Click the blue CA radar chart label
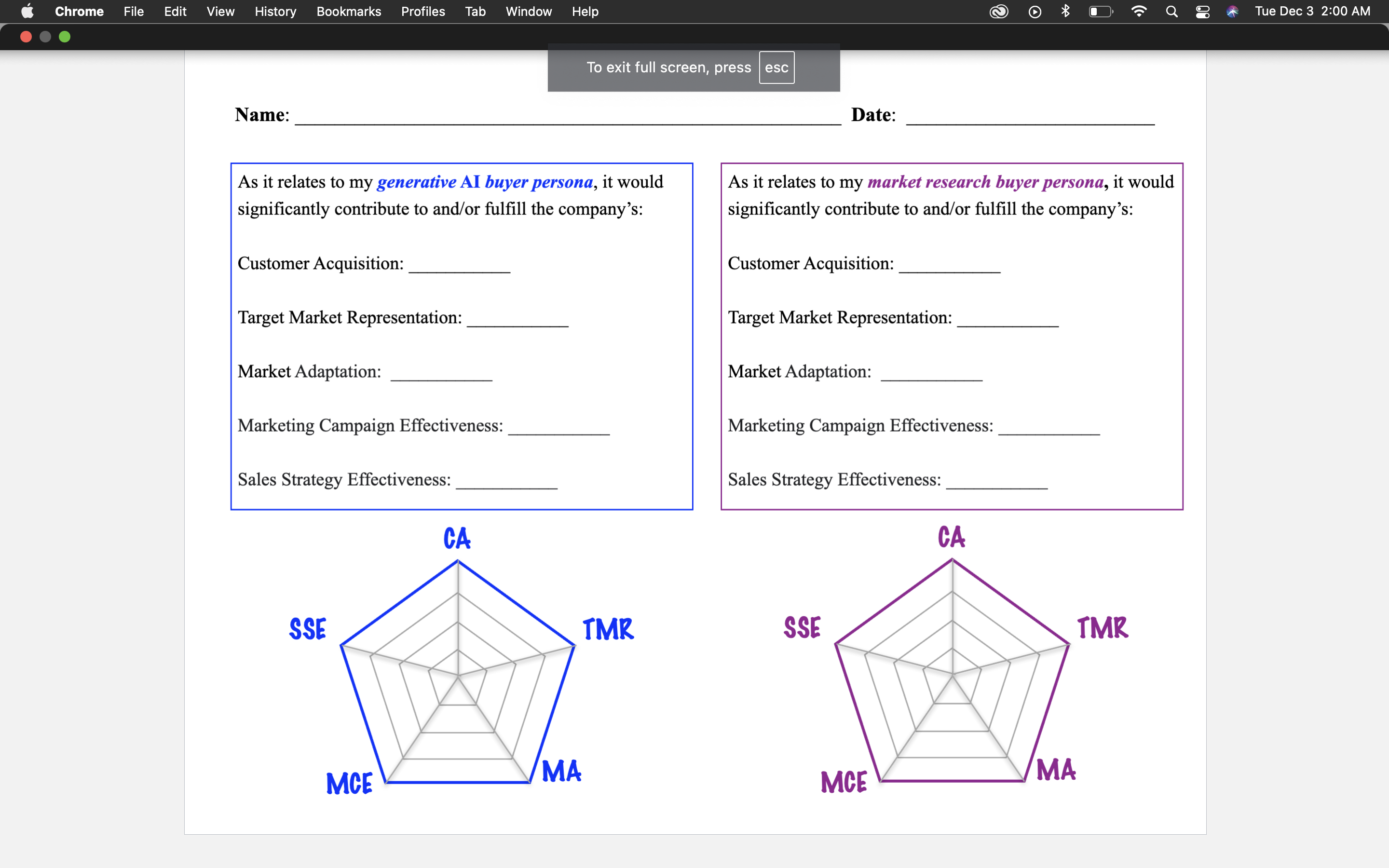The width and height of the screenshot is (1389, 868). click(457, 539)
